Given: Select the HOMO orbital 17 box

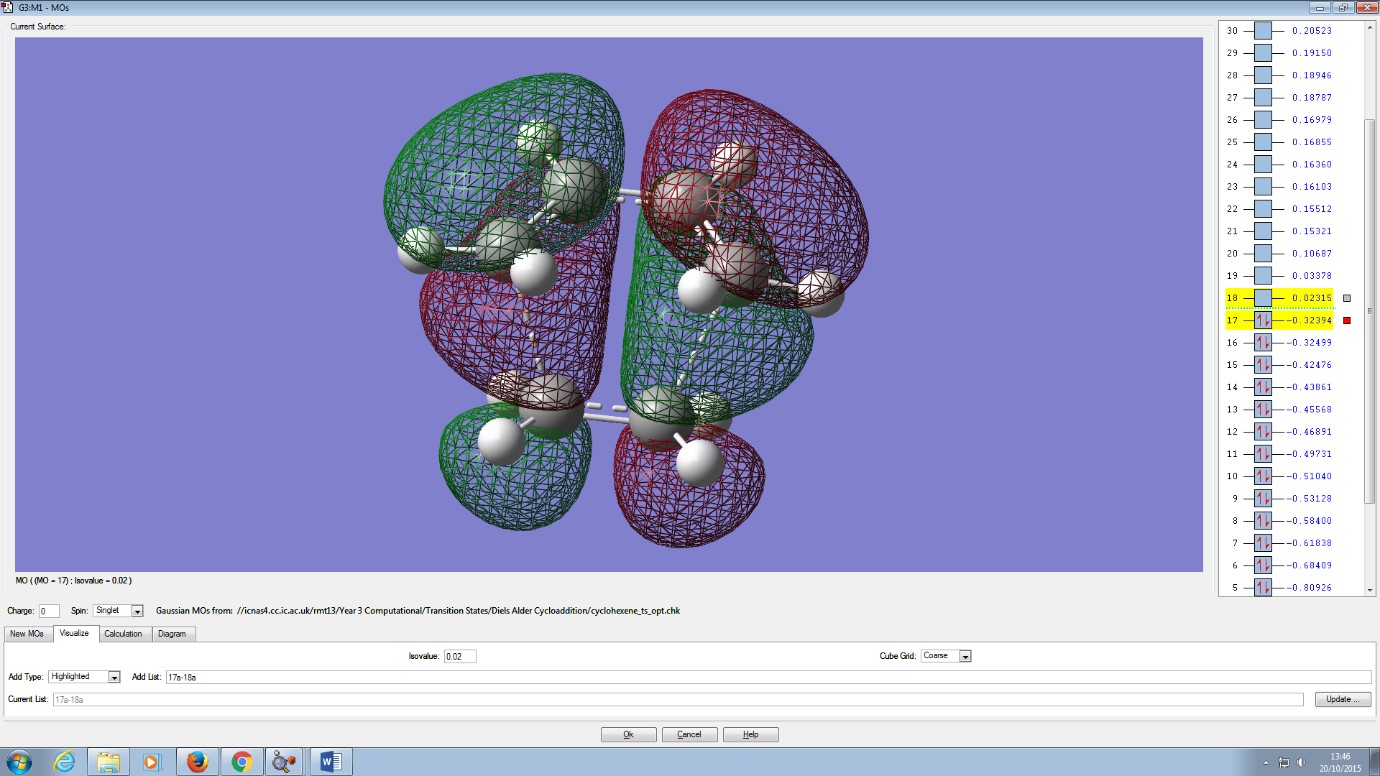Looking at the screenshot, I should 1263,321.
